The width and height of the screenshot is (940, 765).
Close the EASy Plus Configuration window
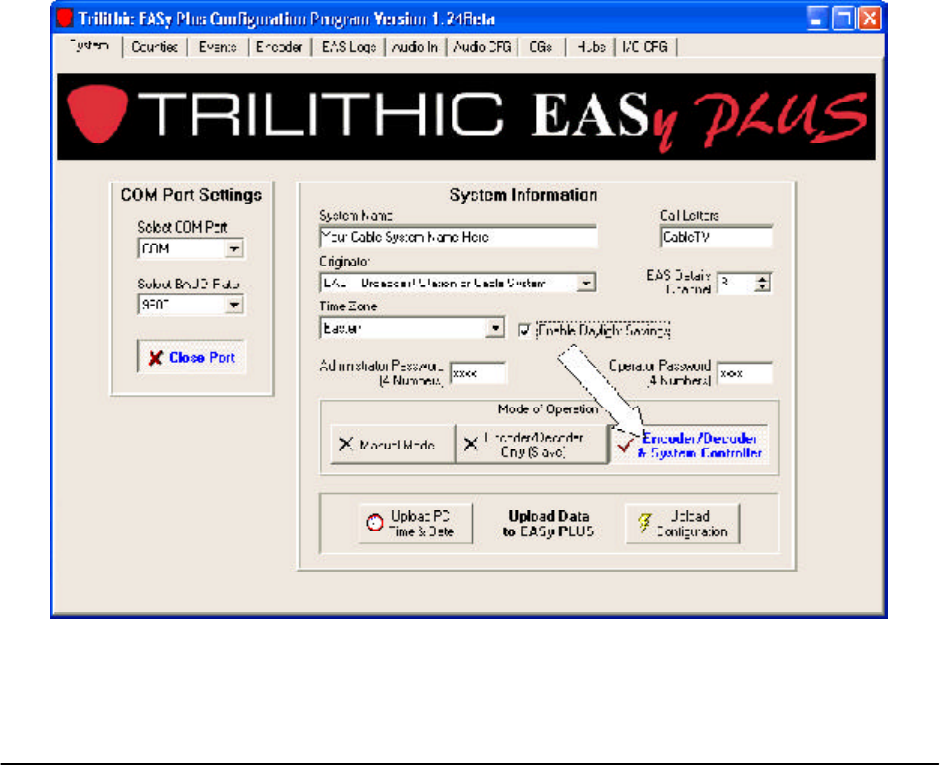click(x=869, y=18)
